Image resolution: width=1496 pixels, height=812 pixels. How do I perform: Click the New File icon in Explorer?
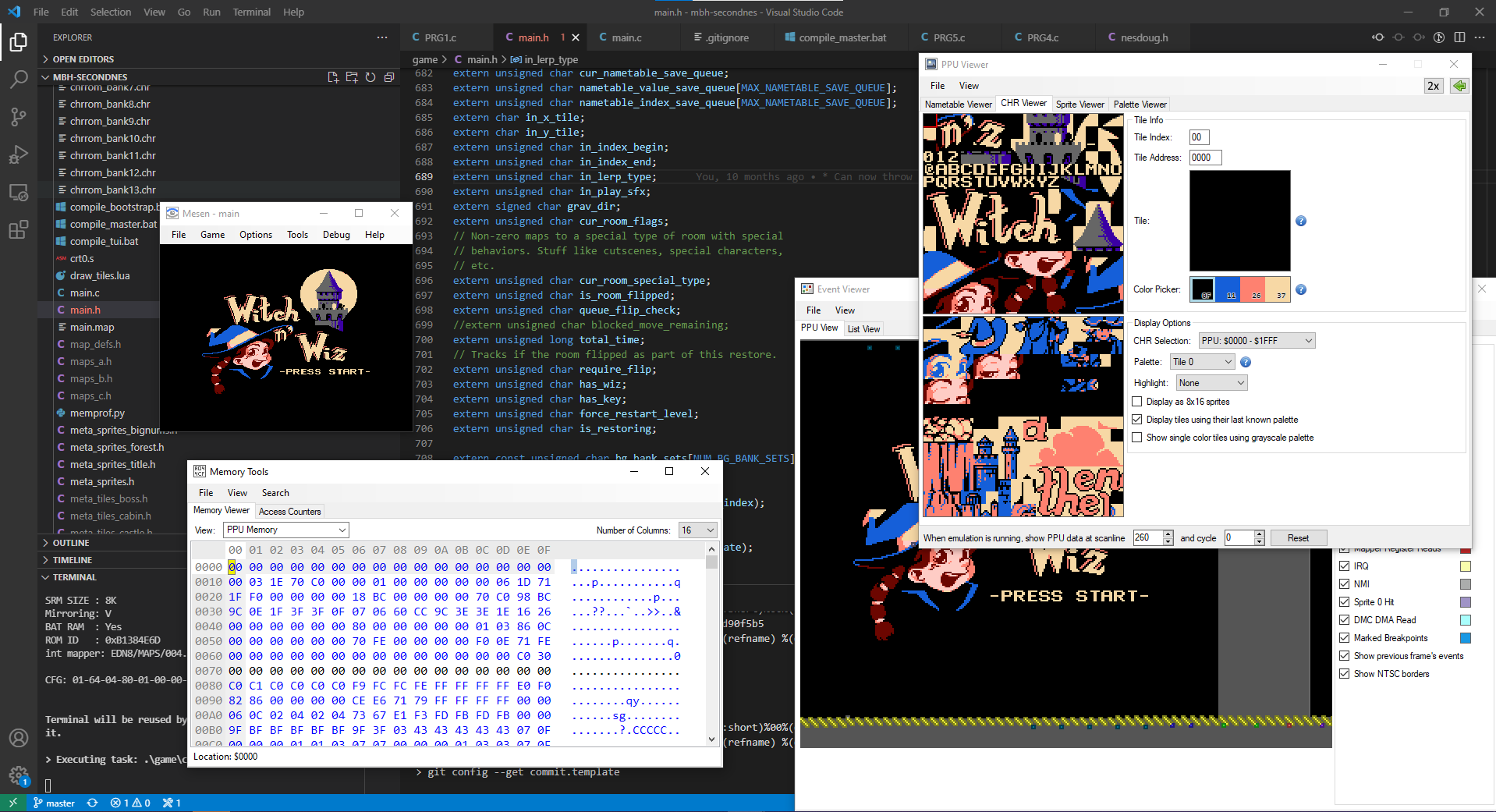tap(333, 77)
